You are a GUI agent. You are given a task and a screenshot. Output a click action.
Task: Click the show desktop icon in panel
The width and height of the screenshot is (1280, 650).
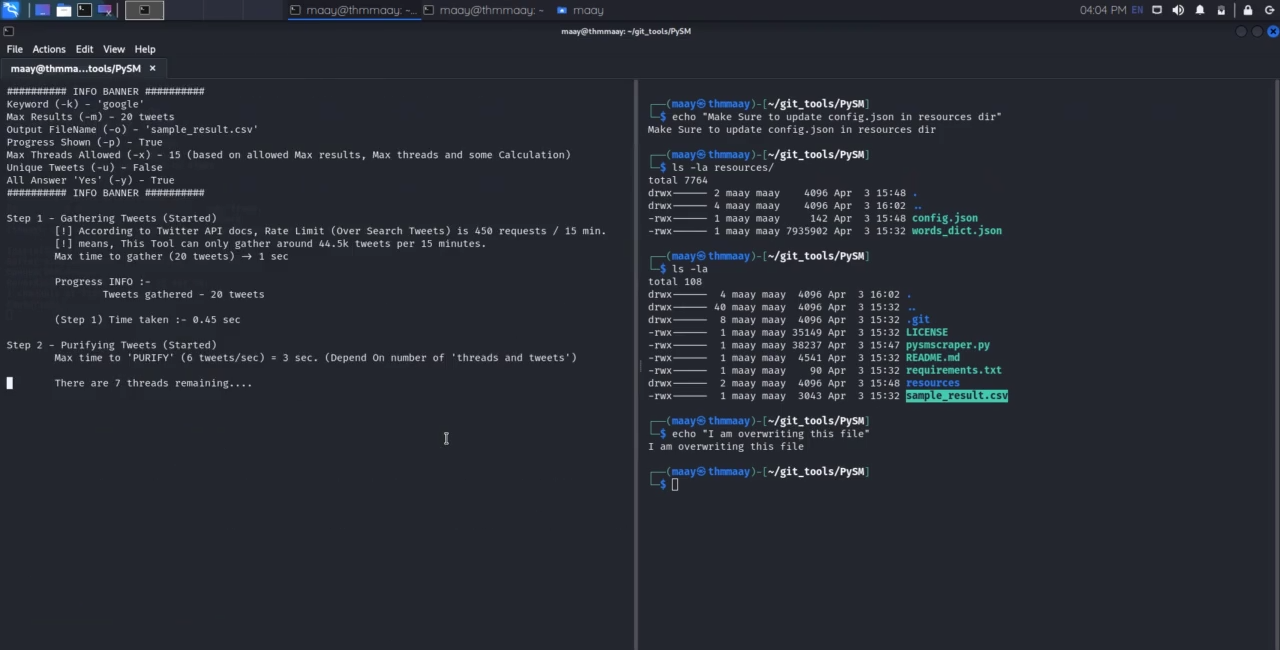[x=42, y=10]
